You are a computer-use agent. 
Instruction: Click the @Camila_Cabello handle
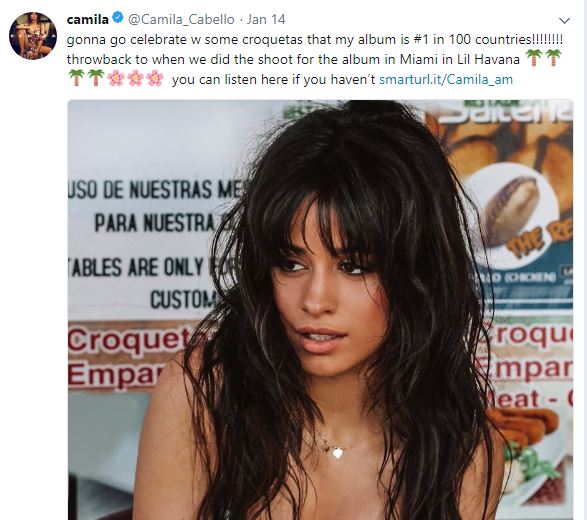pos(181,19)
